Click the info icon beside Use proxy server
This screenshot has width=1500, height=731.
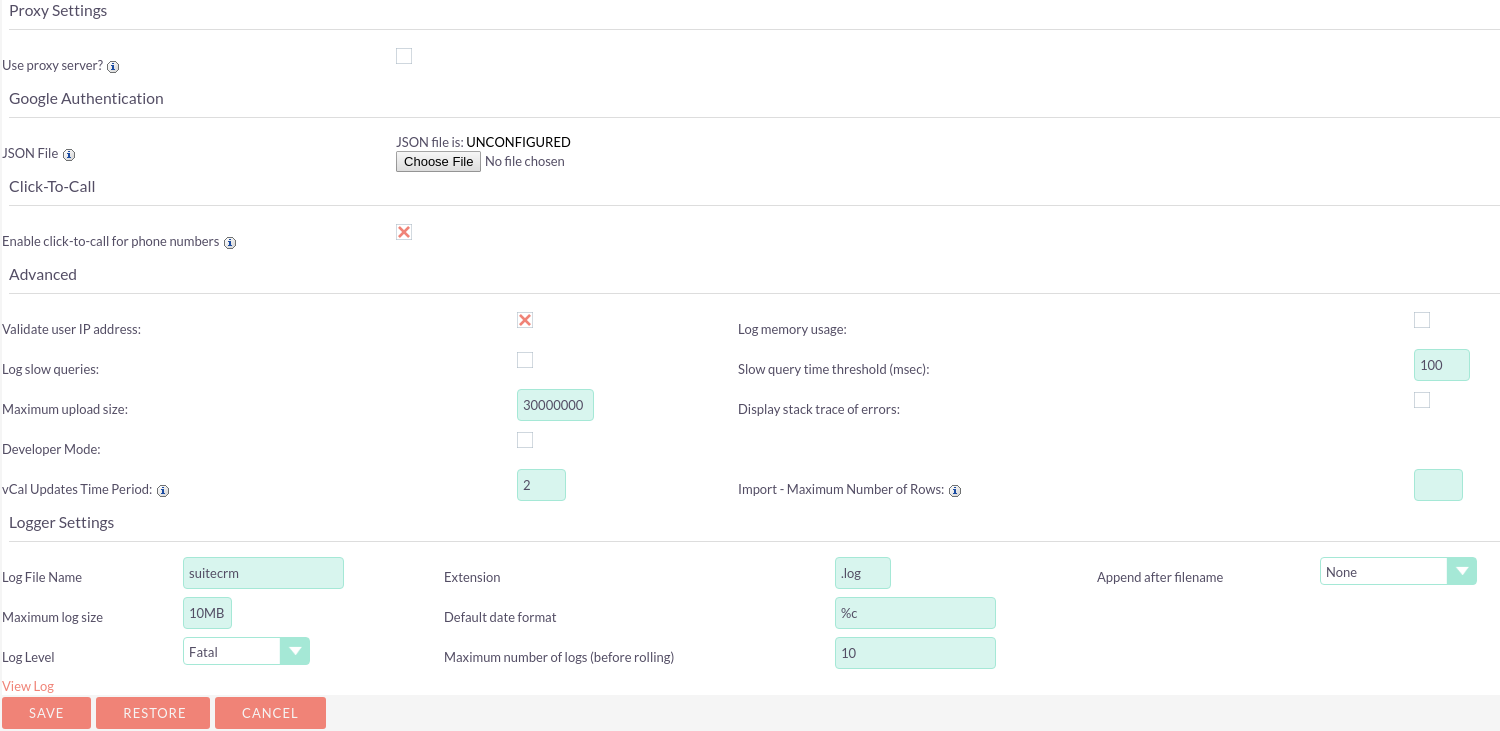coord(113,66)
